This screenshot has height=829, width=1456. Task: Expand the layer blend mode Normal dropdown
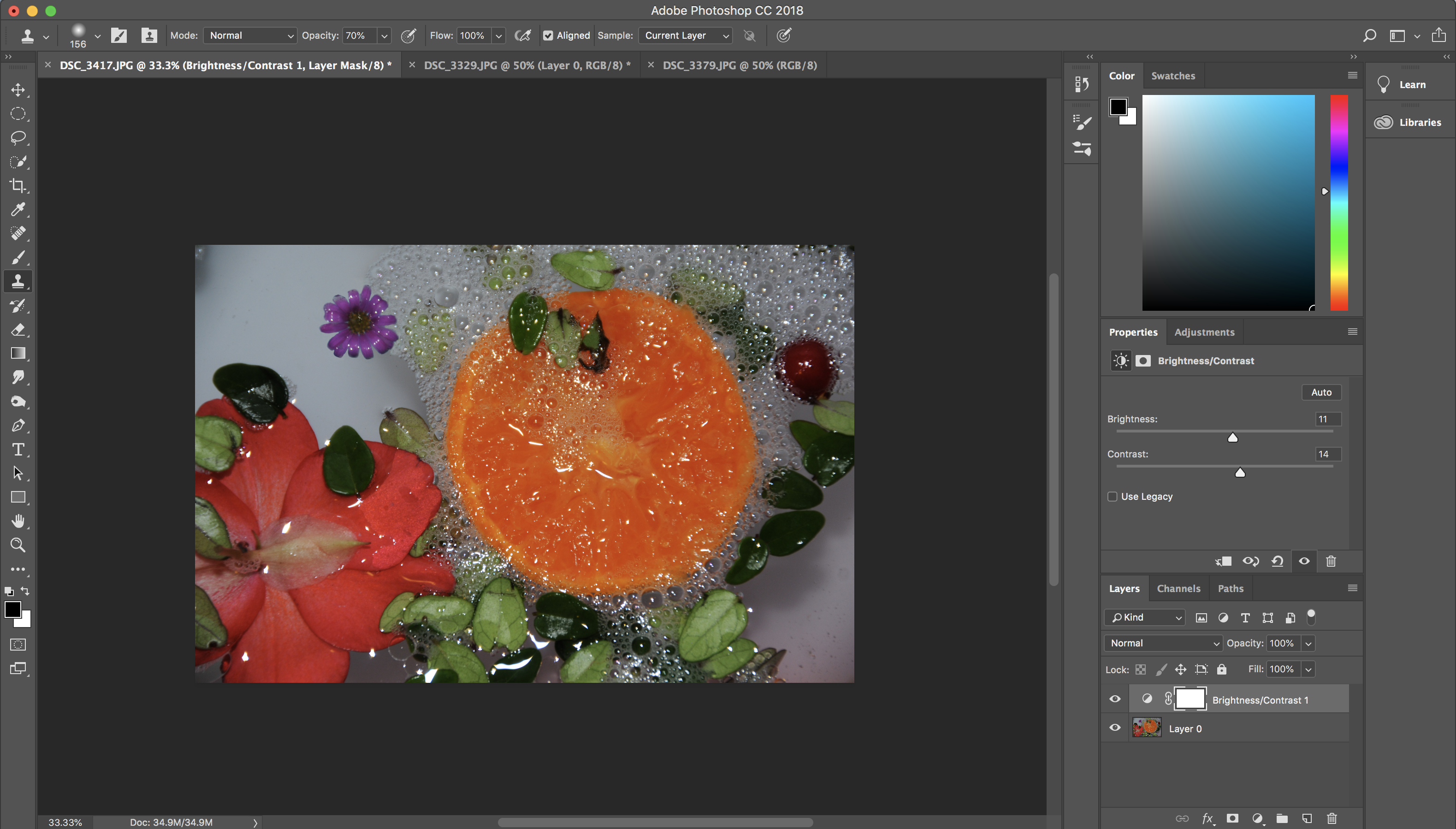[1163, 643]
